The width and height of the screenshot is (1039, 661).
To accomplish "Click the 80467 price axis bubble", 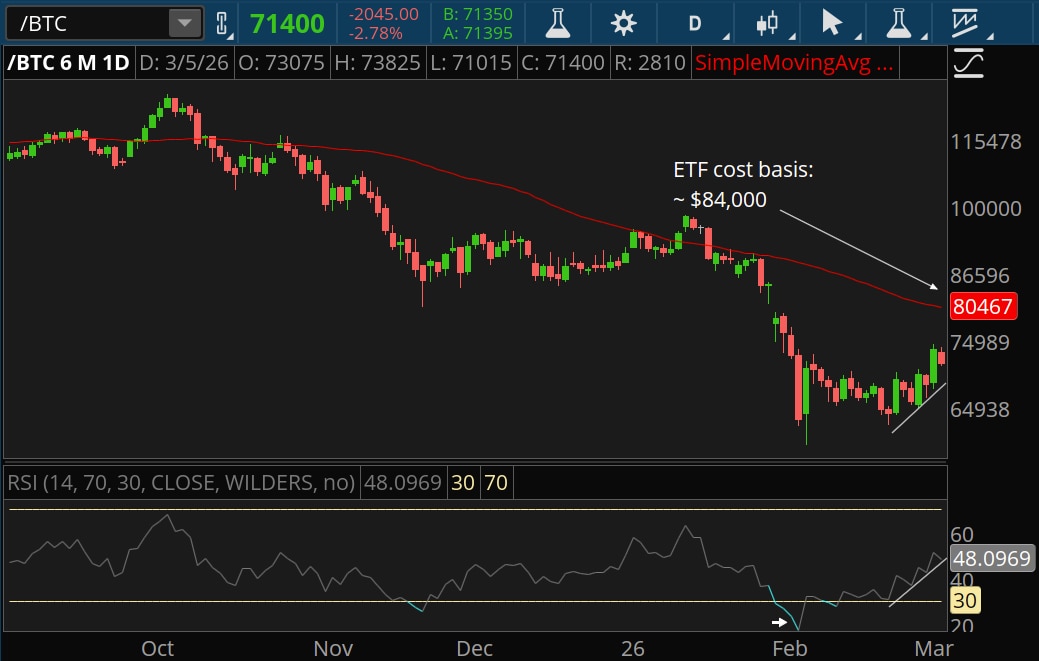I will coord(984,307).
